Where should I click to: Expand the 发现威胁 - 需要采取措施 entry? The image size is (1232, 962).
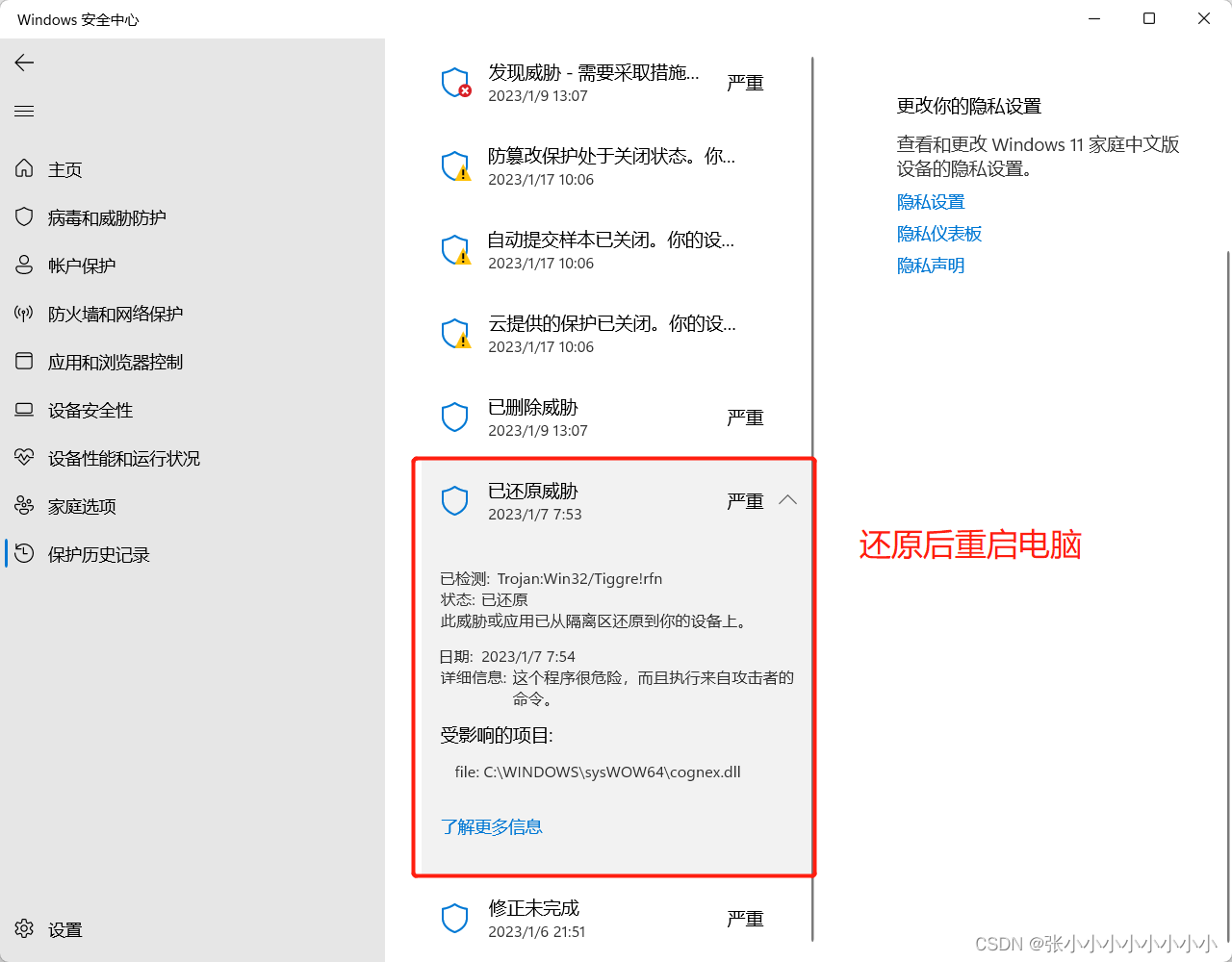click(612, 83)
